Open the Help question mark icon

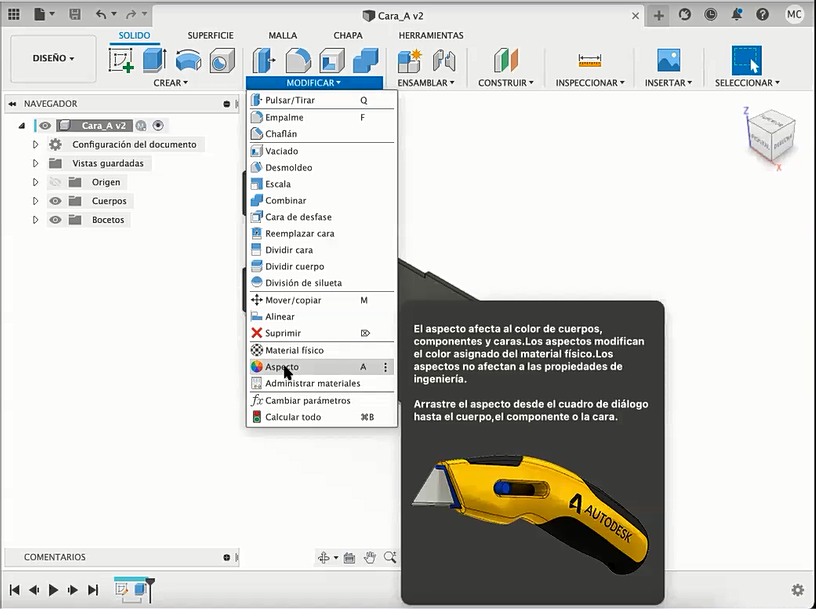tap(762, 15)
